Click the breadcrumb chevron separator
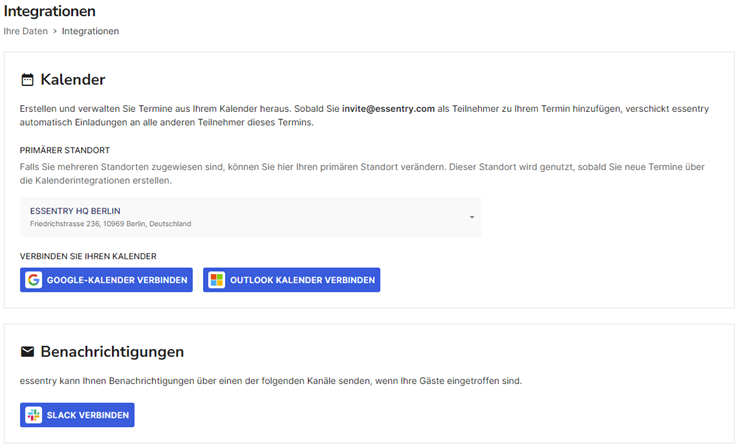This screenshot has height=446, width=738. click(55, 31)
